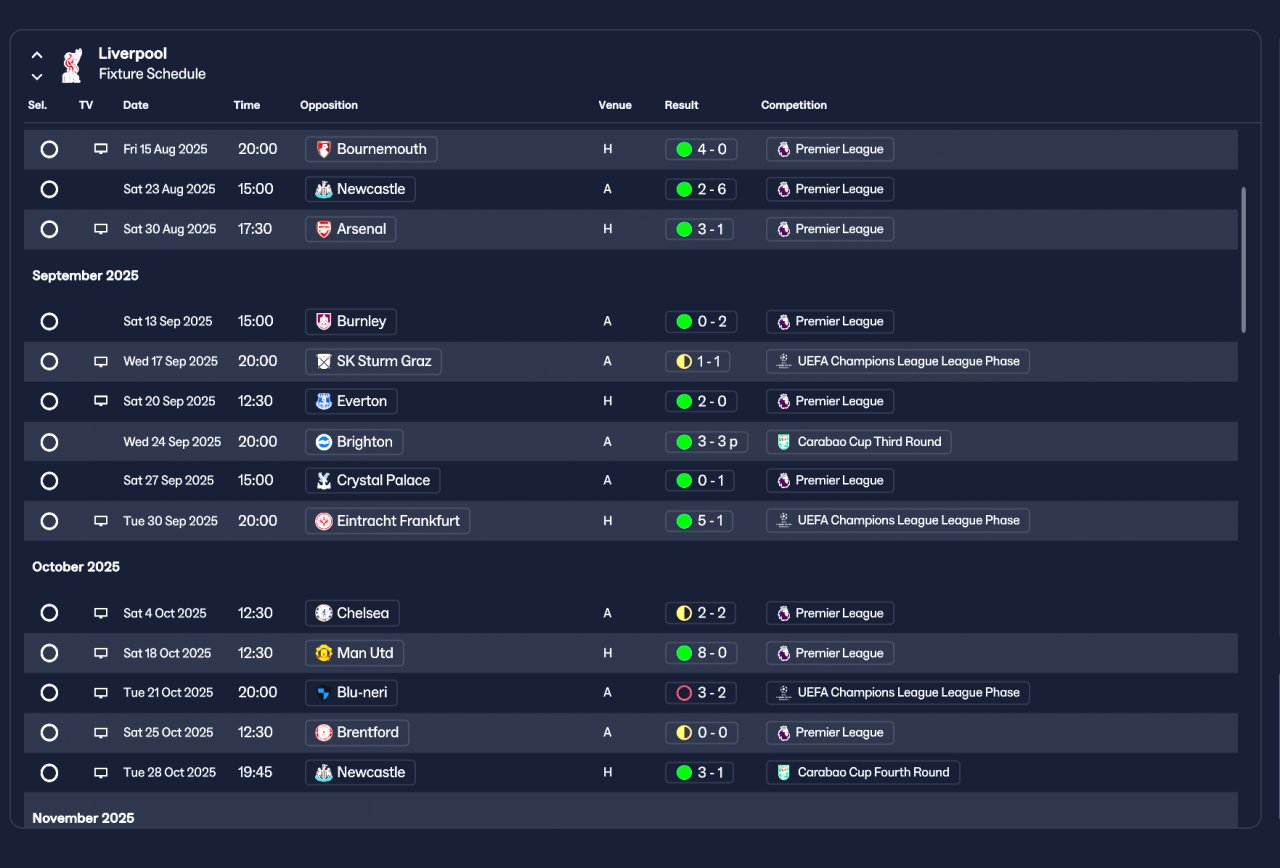Click the fixture list vertical scrollbar
The image size is (1280, 868).
[x=1243, y=260]
